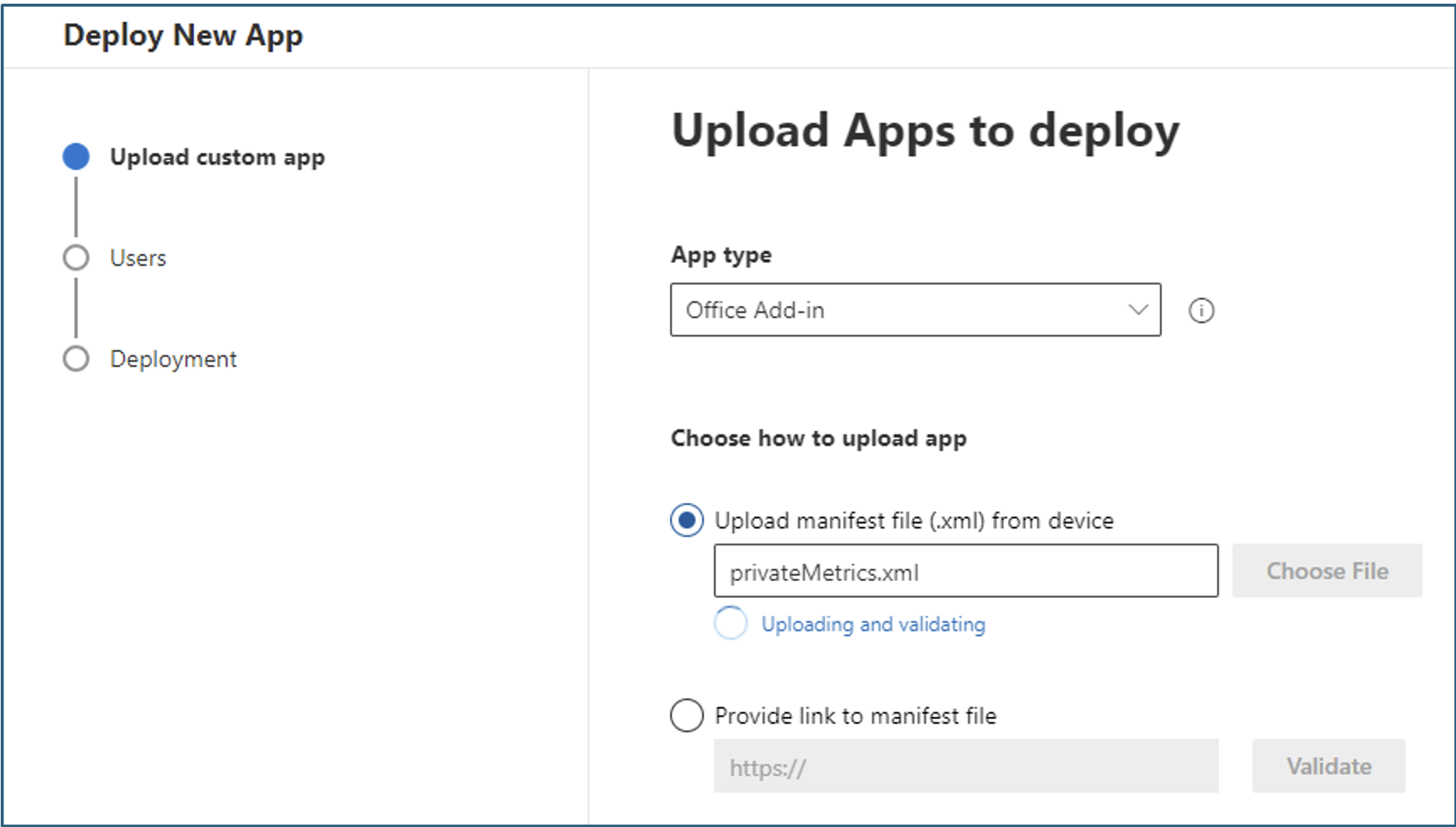This screenshot has width=1456, height=827.
Task: Click the Users step circle indicator
Action: (x=76, y=258)
